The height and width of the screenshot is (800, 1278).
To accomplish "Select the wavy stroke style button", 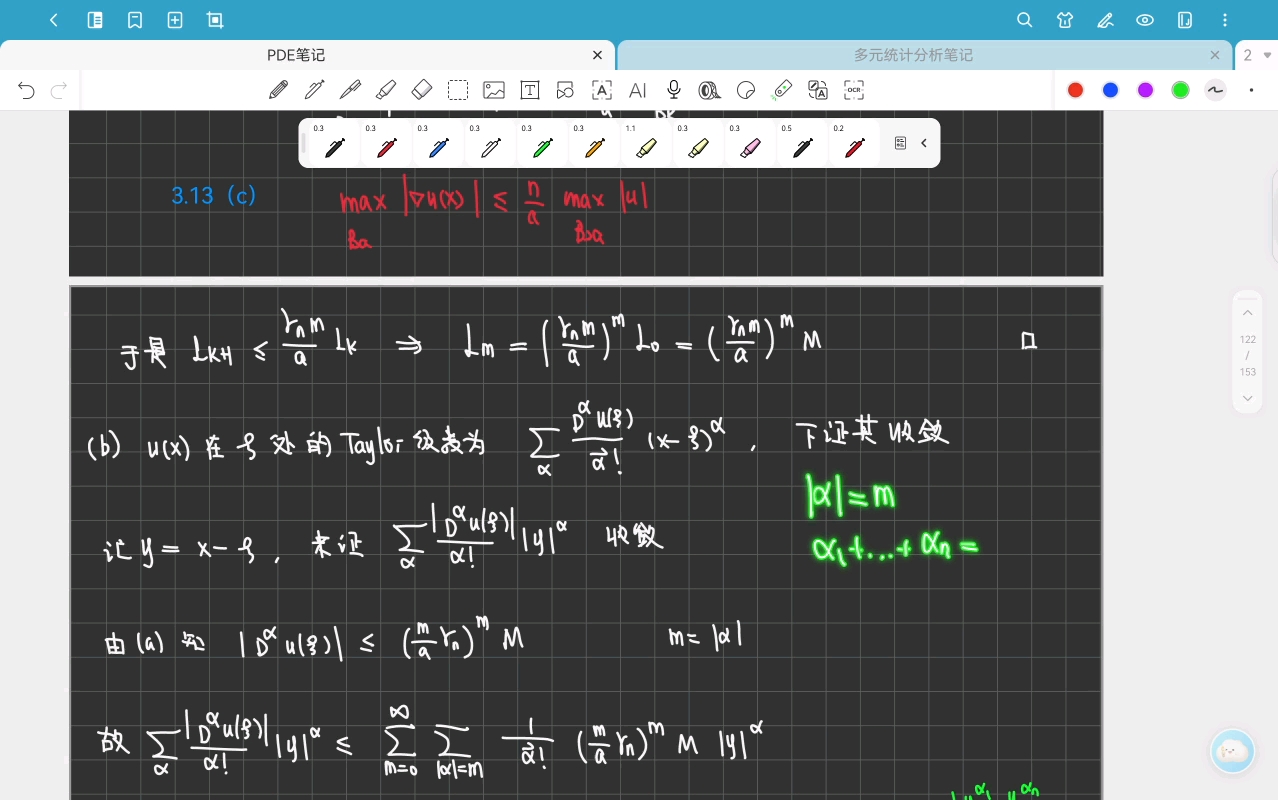I will pos(1215,90).
